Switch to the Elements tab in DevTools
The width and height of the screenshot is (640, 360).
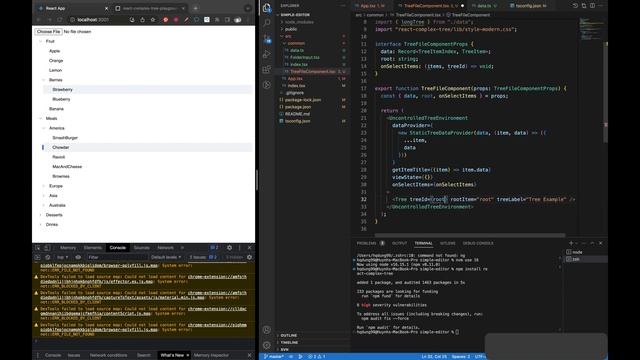[x=93, y=248]
